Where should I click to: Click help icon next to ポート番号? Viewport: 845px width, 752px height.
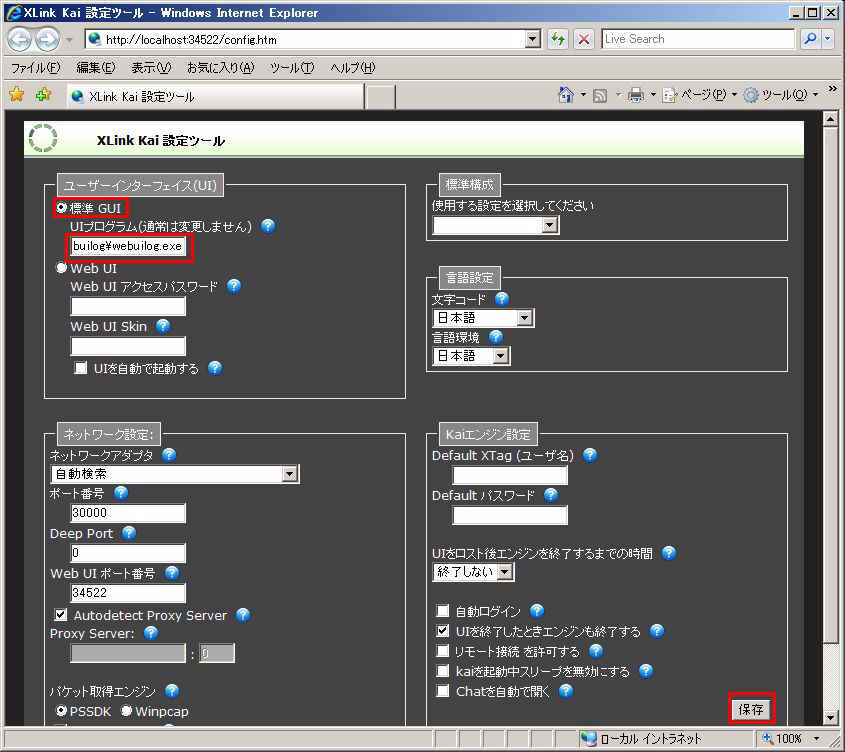(x=121, y=493)
